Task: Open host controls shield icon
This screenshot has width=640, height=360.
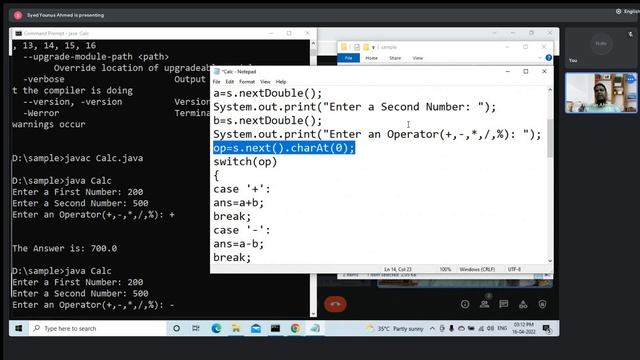Action: pos(542,304)
